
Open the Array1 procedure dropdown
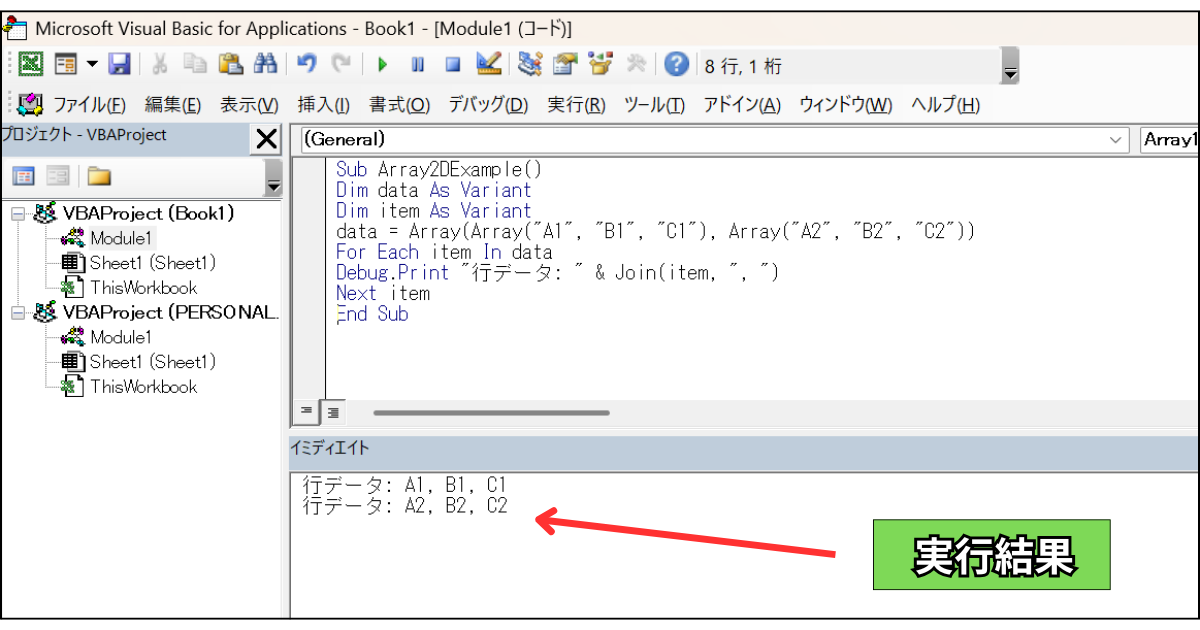click(1170, 140)
